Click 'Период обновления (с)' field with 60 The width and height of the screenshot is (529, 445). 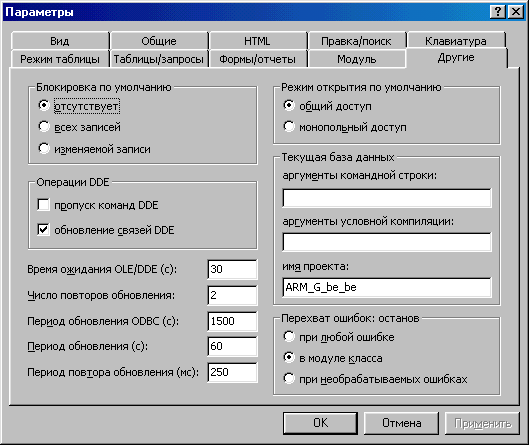pyautogui.click(x=232, y=346)
